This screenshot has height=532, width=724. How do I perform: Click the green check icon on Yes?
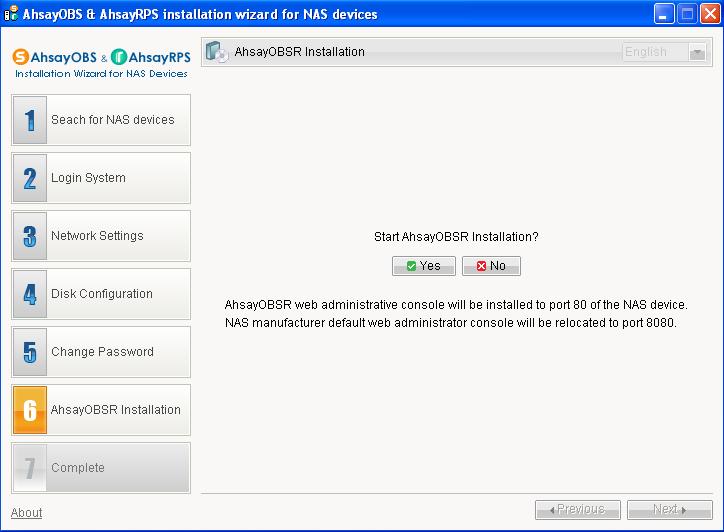click(x=411, y=266)
